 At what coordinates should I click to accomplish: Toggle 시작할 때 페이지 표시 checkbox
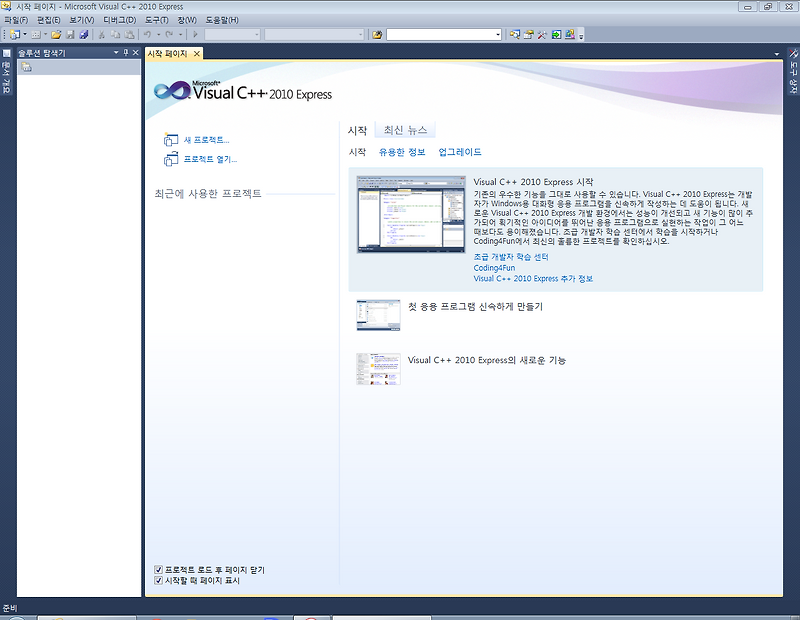[159, 580]
